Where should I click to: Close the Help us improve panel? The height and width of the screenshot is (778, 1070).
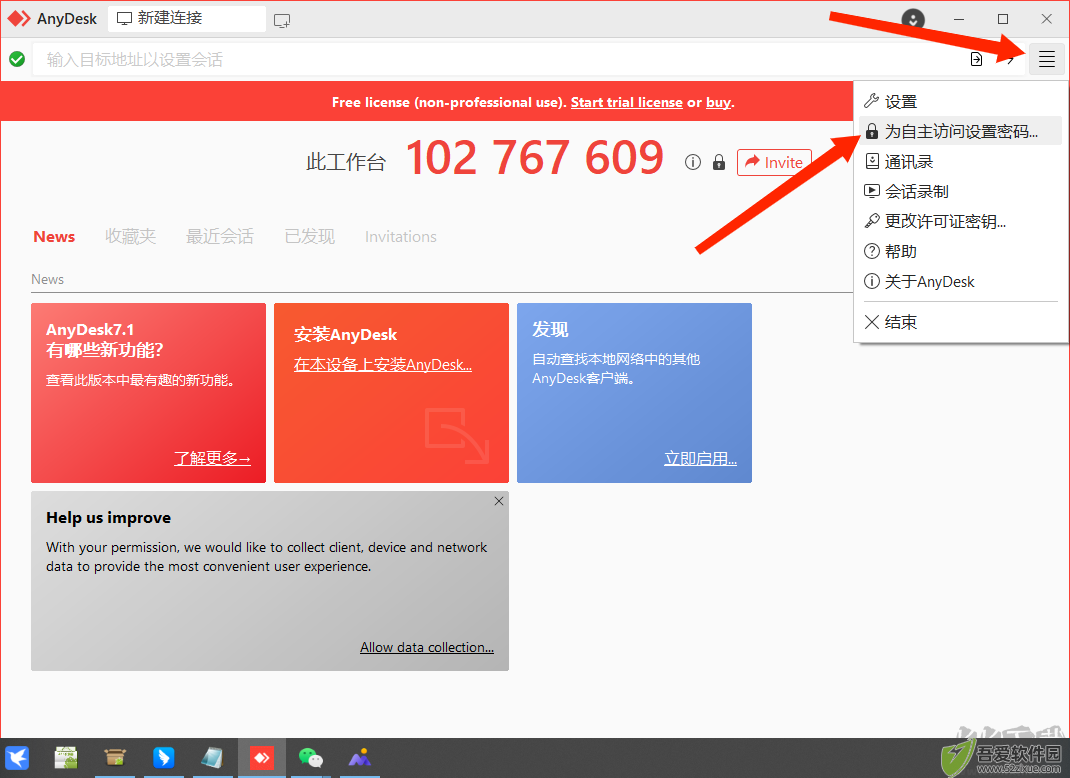(x=499, y=501)
